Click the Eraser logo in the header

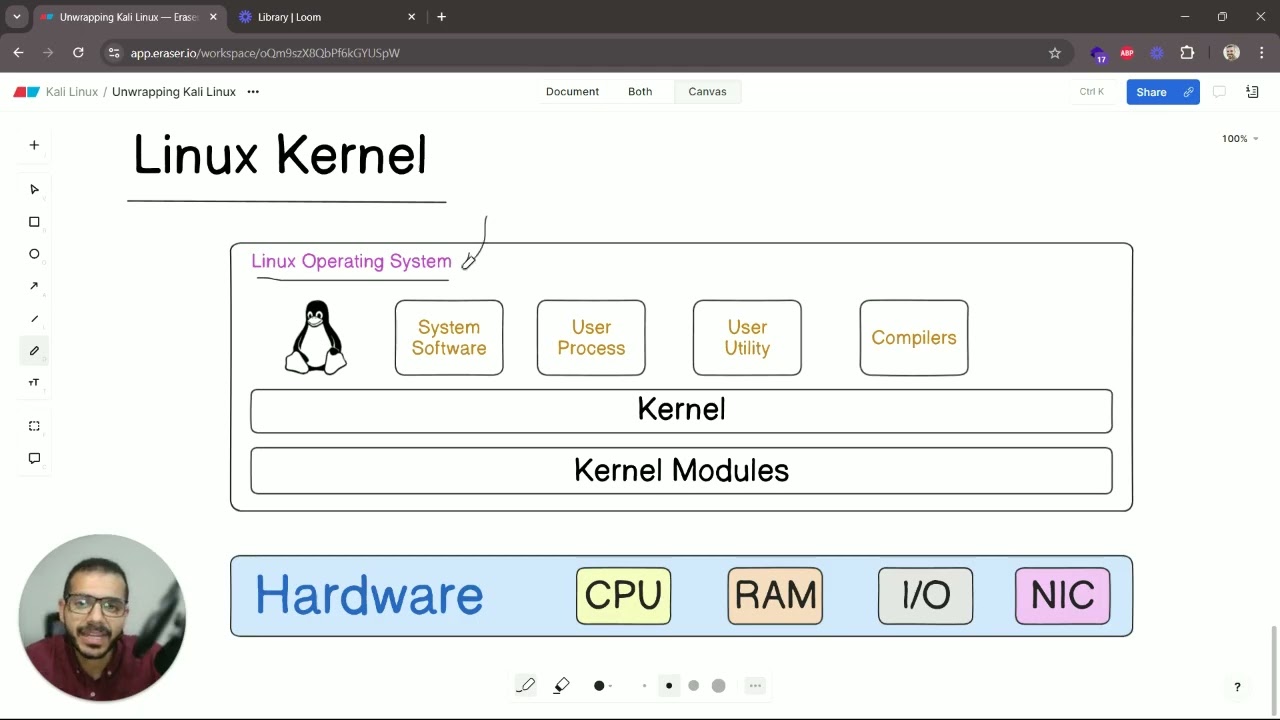point(26,92)
